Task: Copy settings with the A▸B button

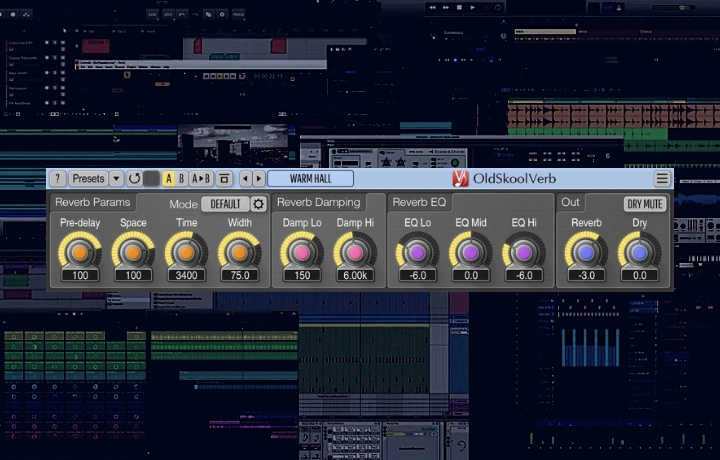Action: pyautogui.click(x=201, y=178)
